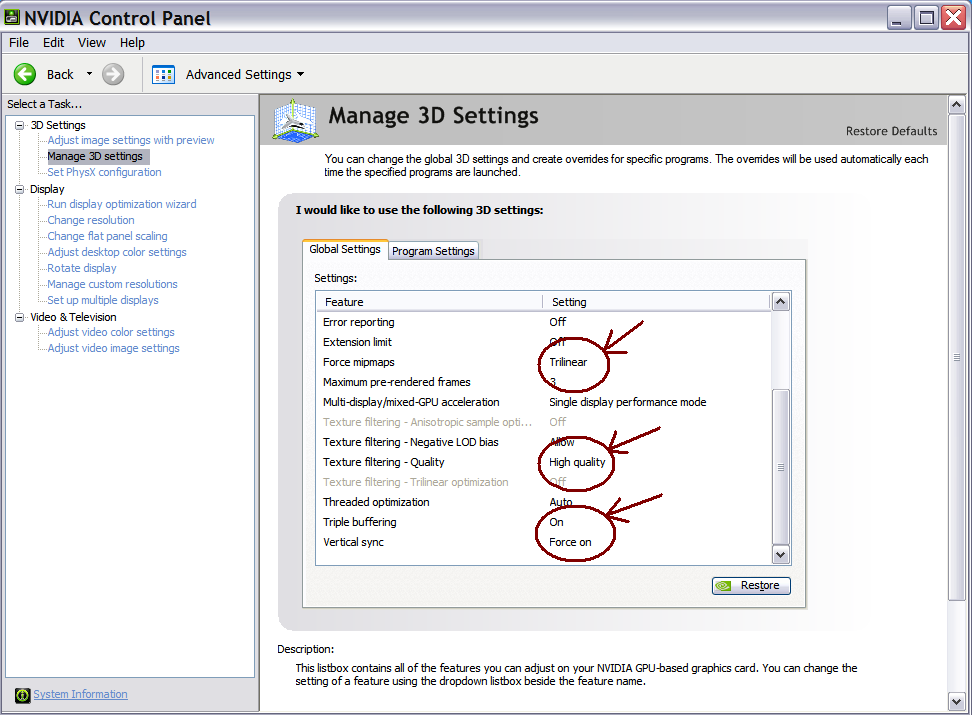Select Texture filtering - Quality row
972x715 pixels.
point(543,462)
